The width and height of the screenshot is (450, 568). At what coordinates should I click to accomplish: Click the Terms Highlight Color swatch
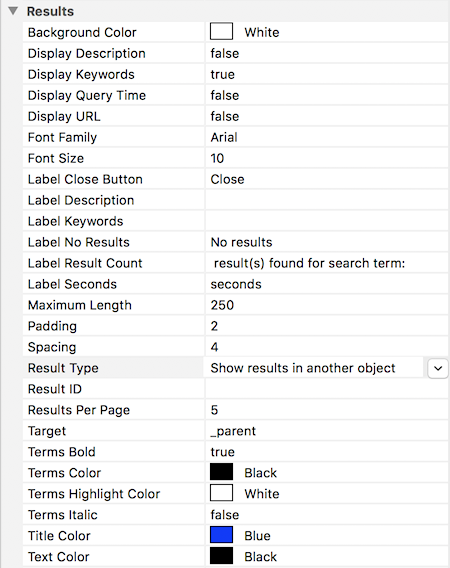(221, 493)
